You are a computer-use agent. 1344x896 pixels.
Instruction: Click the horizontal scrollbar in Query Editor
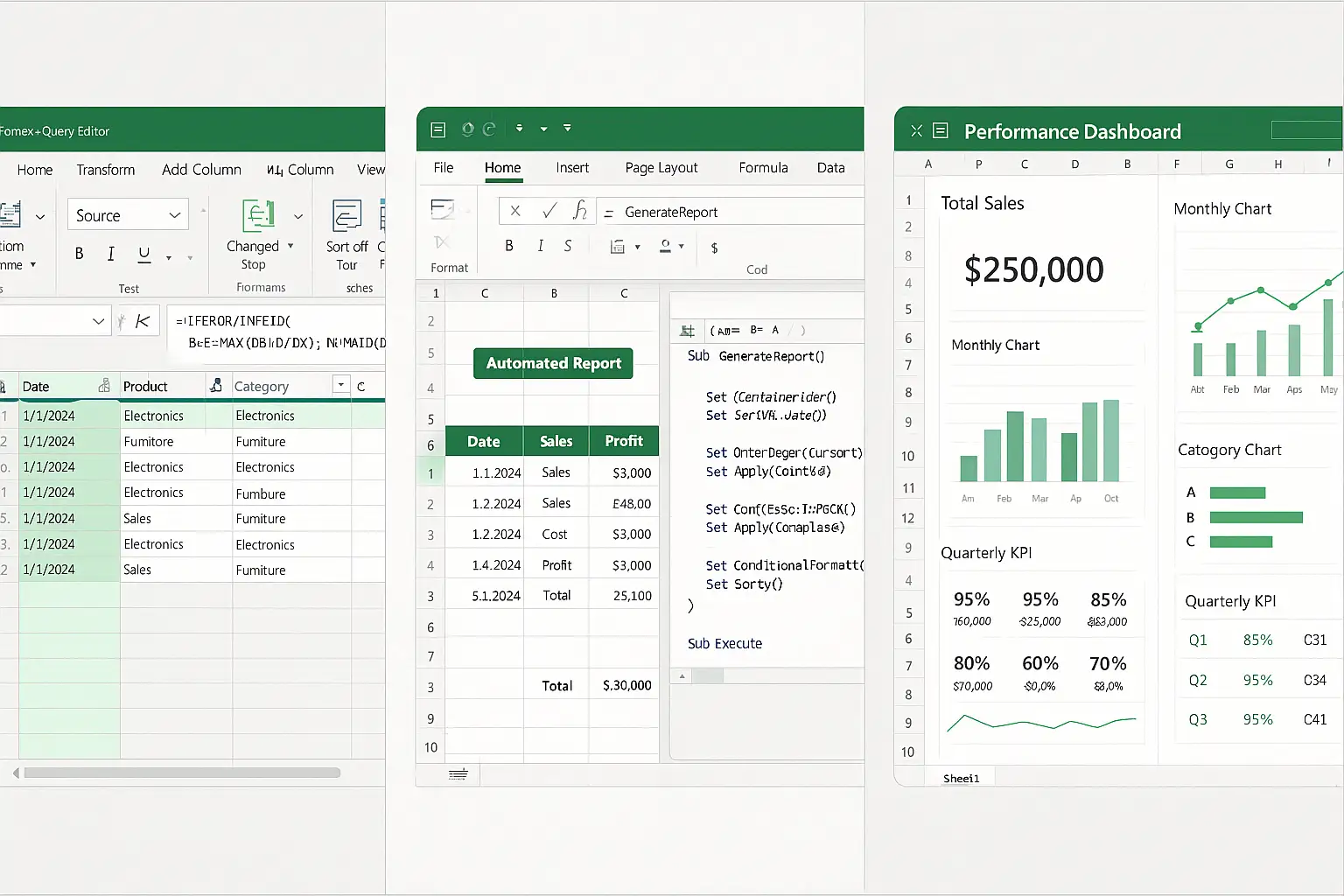pyautogui.click(x=182, y=773)
